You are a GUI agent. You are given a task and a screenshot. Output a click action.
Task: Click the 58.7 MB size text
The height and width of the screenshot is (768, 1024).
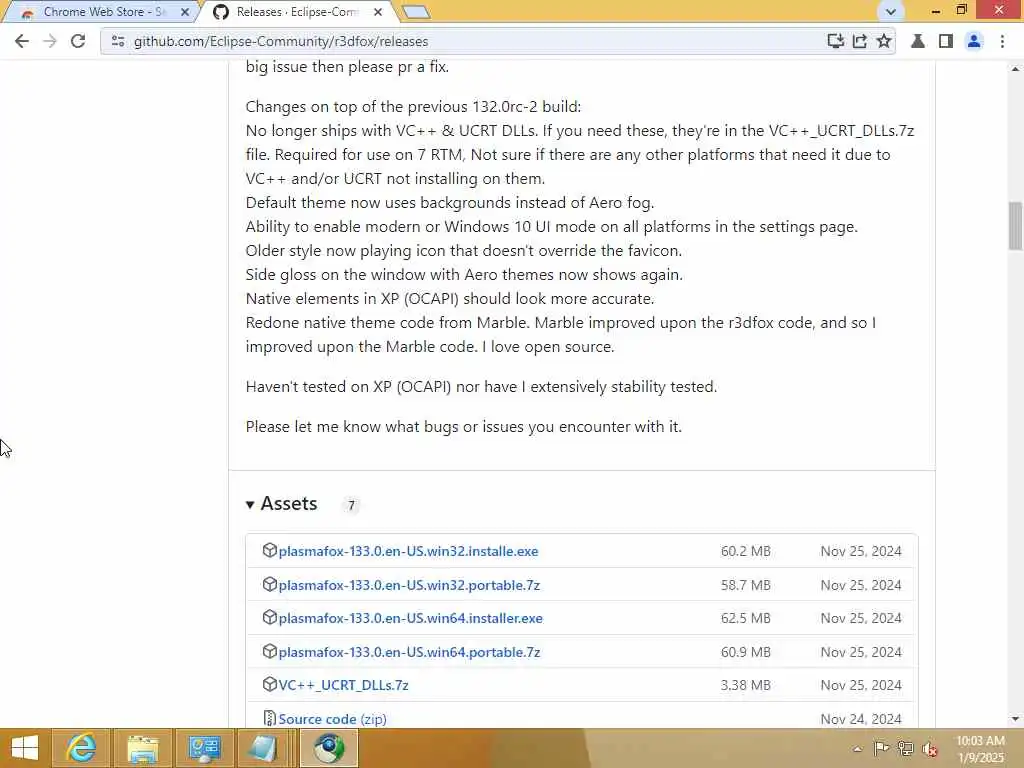pyautogui.click(x=746, y=585)
